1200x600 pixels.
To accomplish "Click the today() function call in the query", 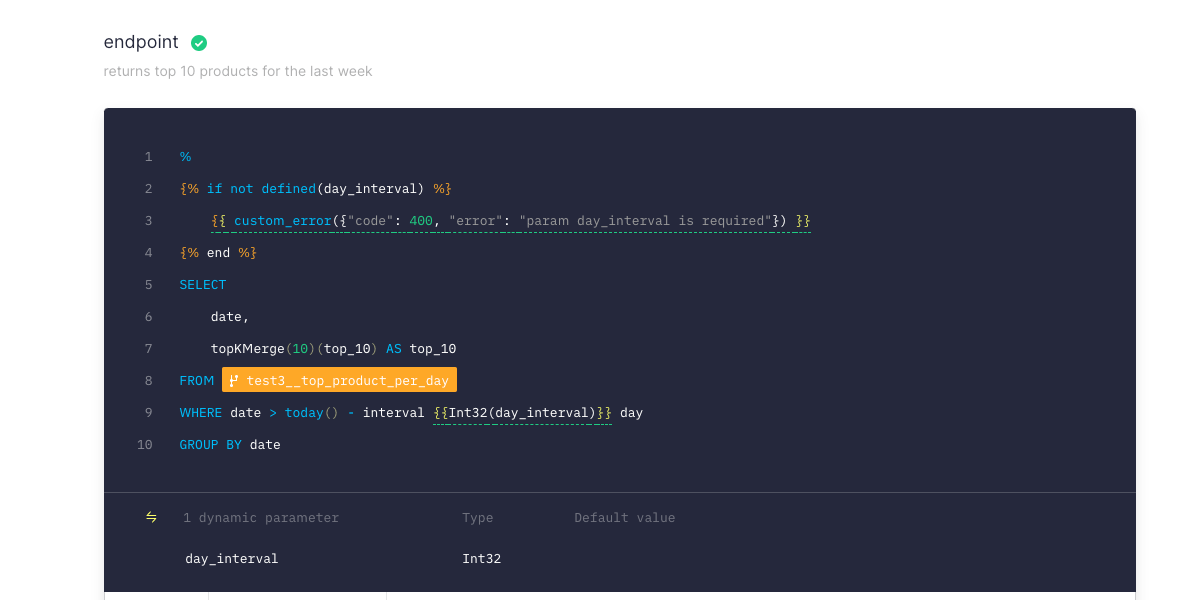I will tap(312, 413).
